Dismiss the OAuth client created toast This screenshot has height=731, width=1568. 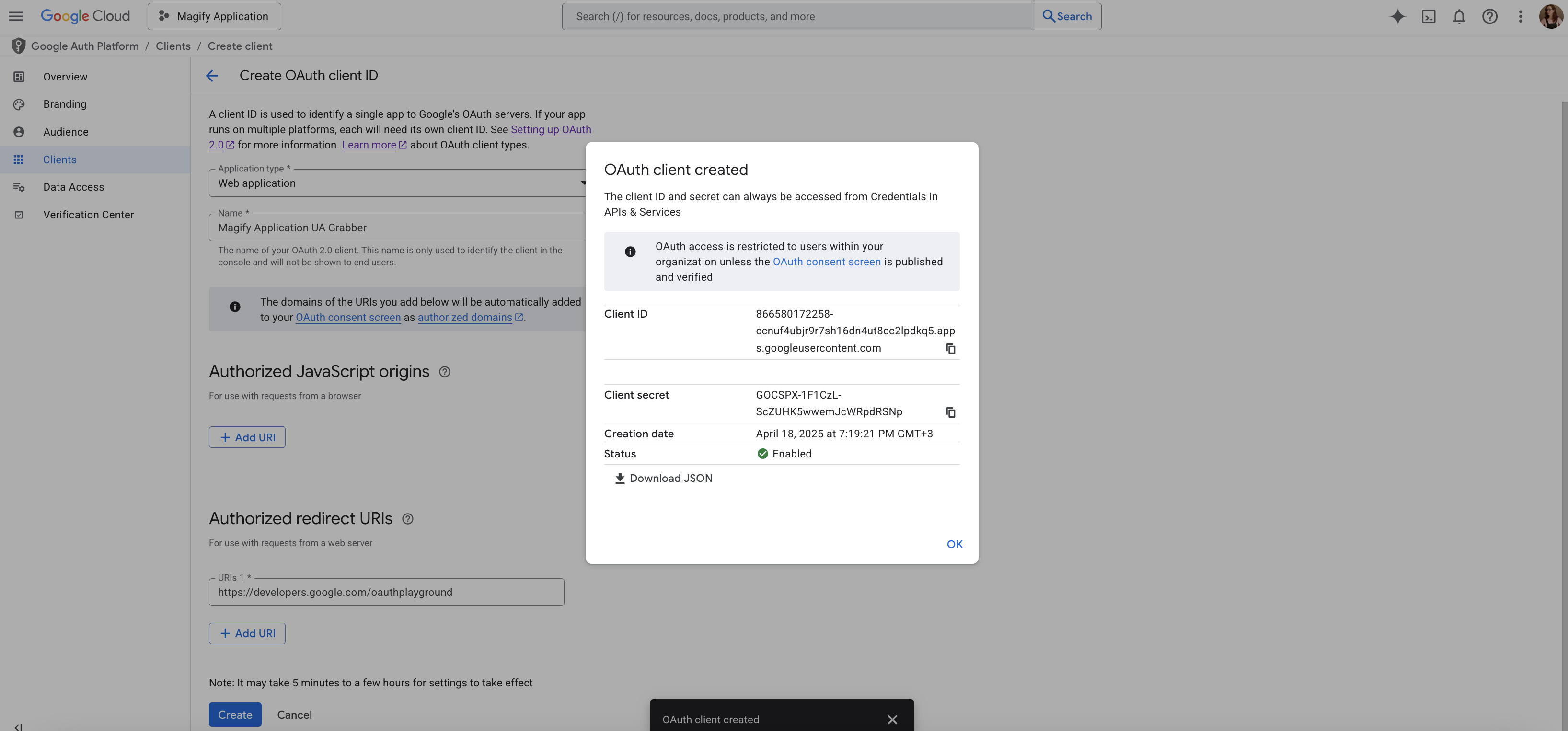(892, 719)
